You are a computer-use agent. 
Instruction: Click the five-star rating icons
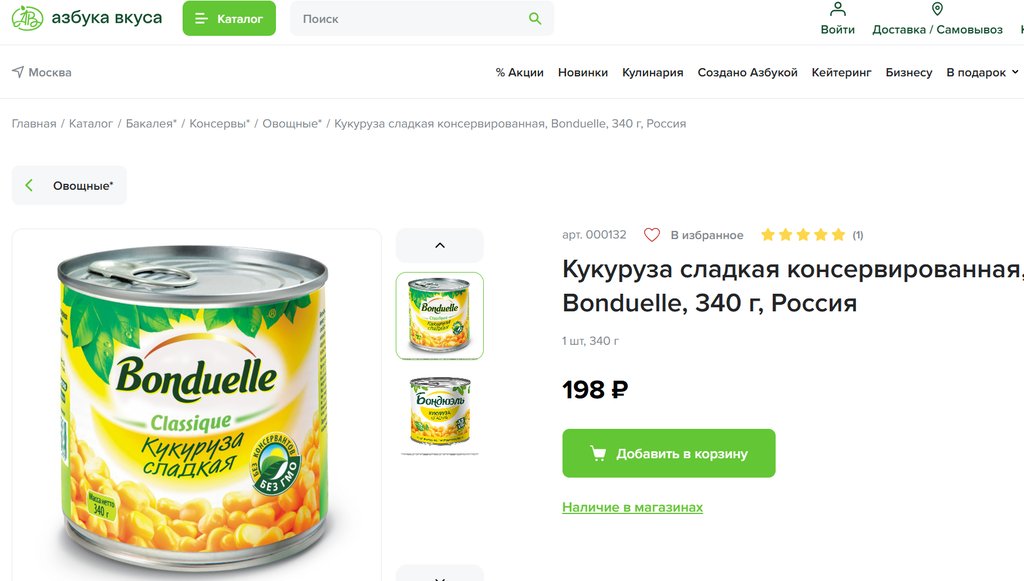803,235
